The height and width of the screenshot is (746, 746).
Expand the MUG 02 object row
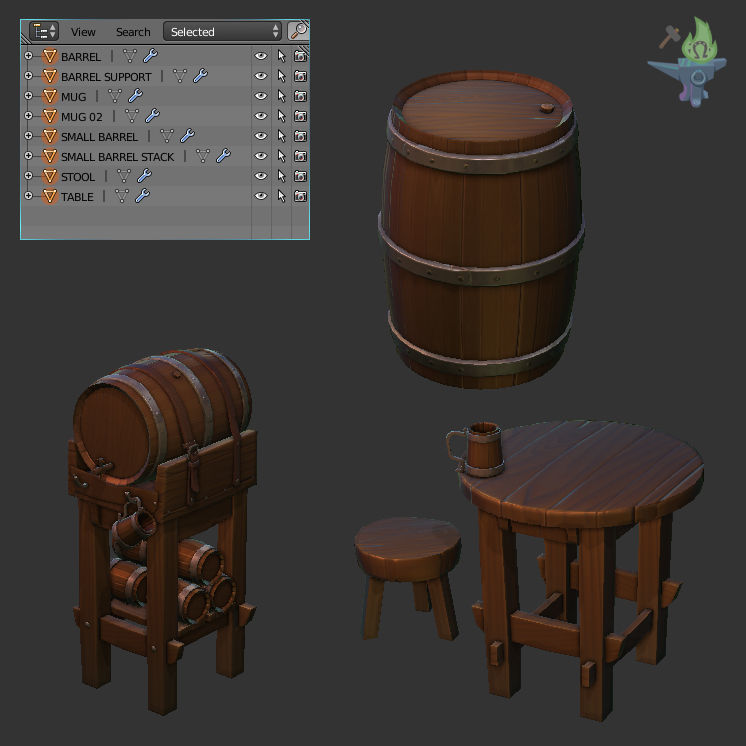pos(29,116)
